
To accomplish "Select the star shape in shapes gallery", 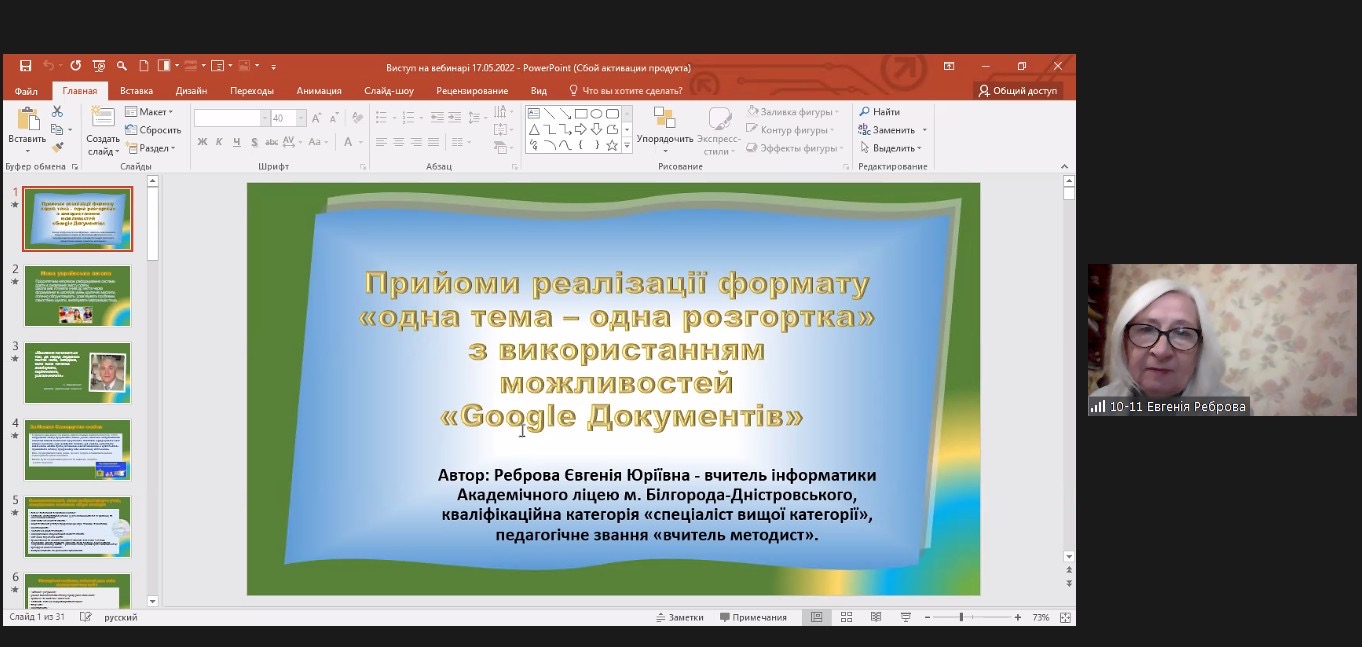I will [612, 145].
